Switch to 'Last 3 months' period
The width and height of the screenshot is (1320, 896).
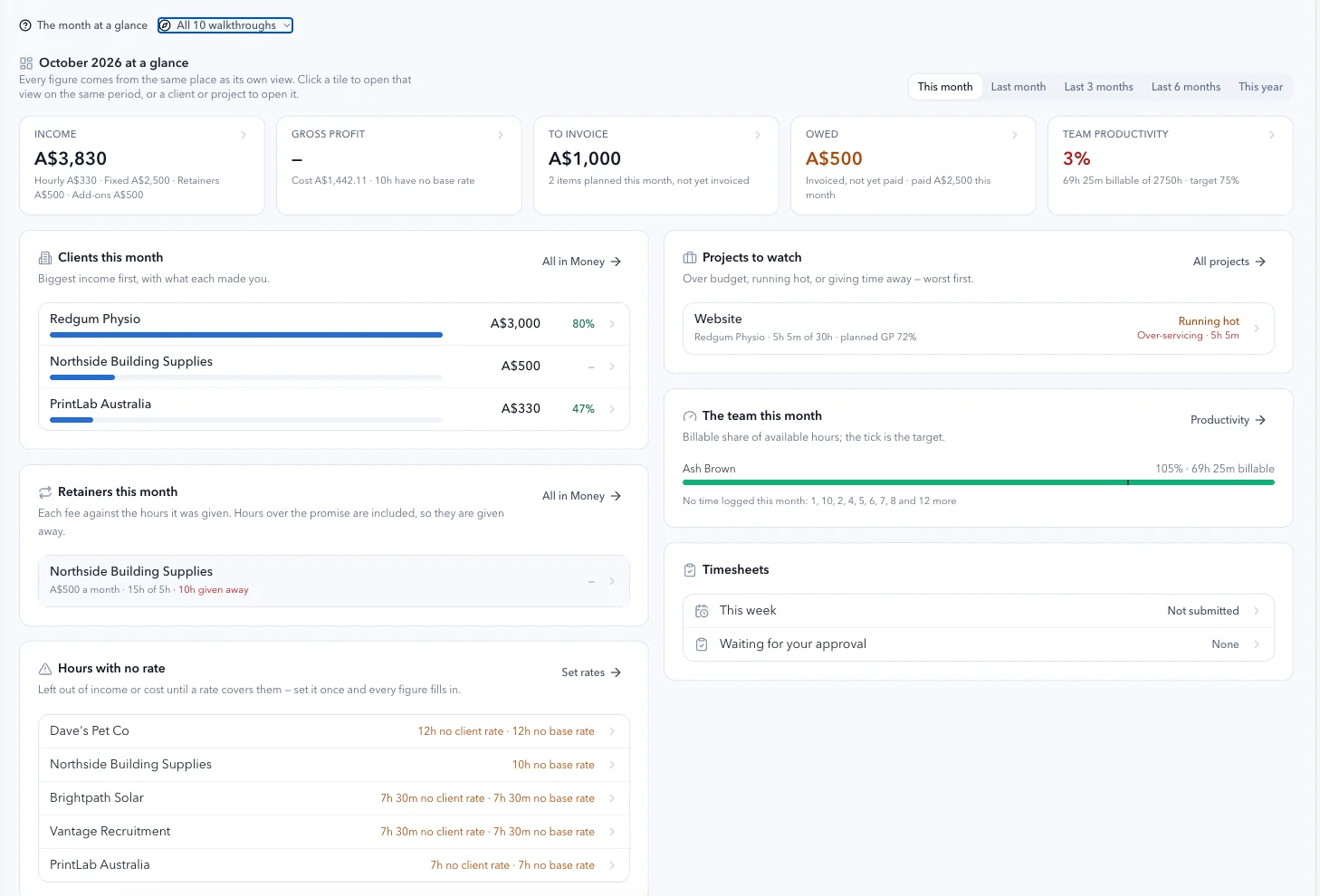(1098, 87)
